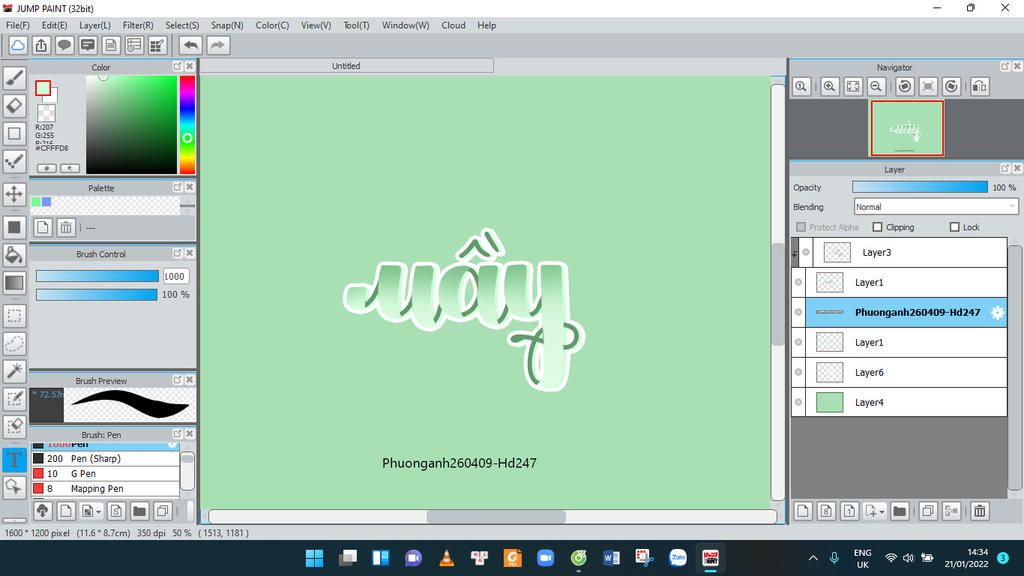Enable the Clipping checkbox
The image size is (1024, 576).
point(878,227)
